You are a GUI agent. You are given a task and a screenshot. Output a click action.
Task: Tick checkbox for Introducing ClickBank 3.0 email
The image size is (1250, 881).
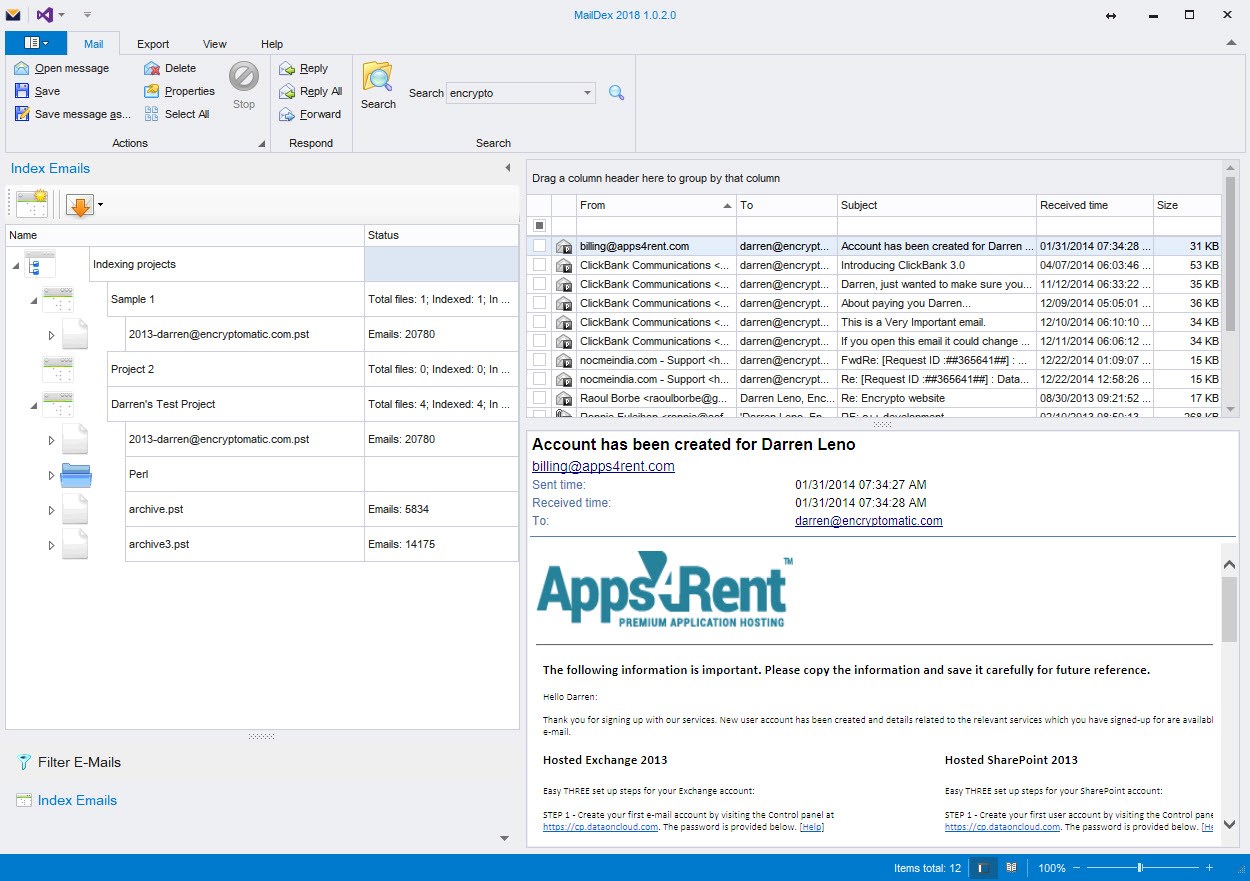(540, 265)
